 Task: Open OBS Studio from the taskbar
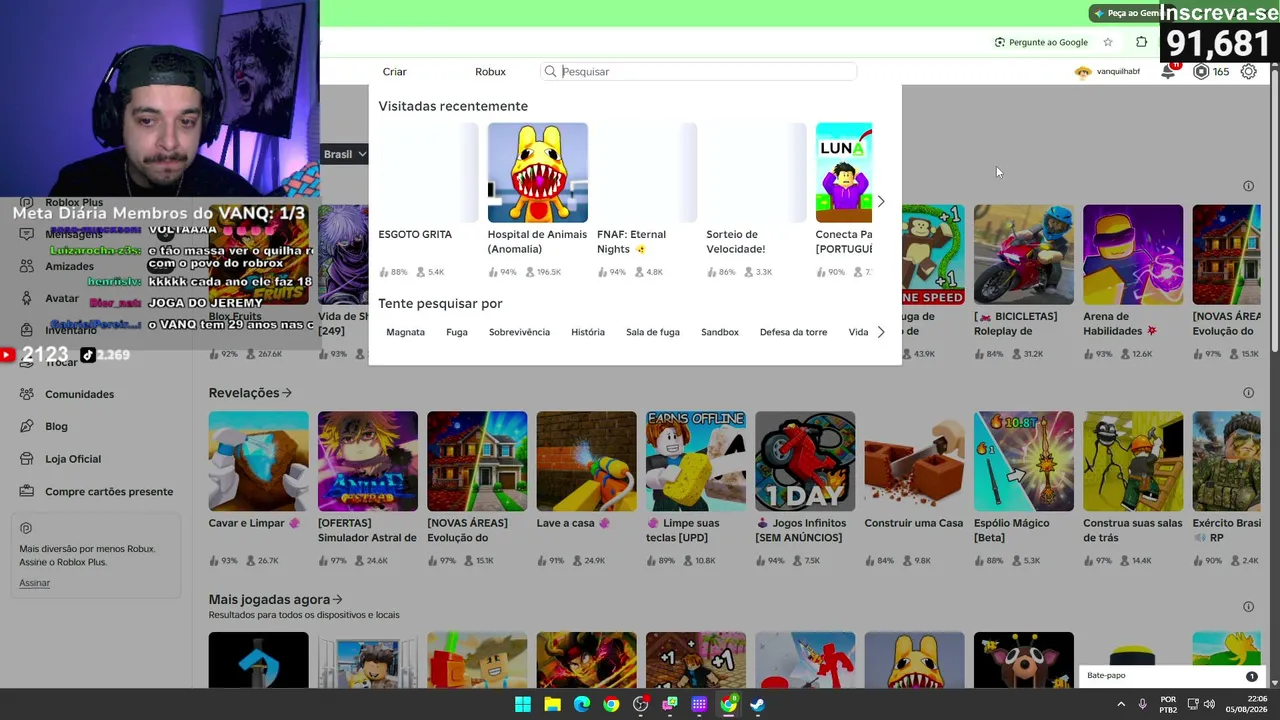point(641,704)
